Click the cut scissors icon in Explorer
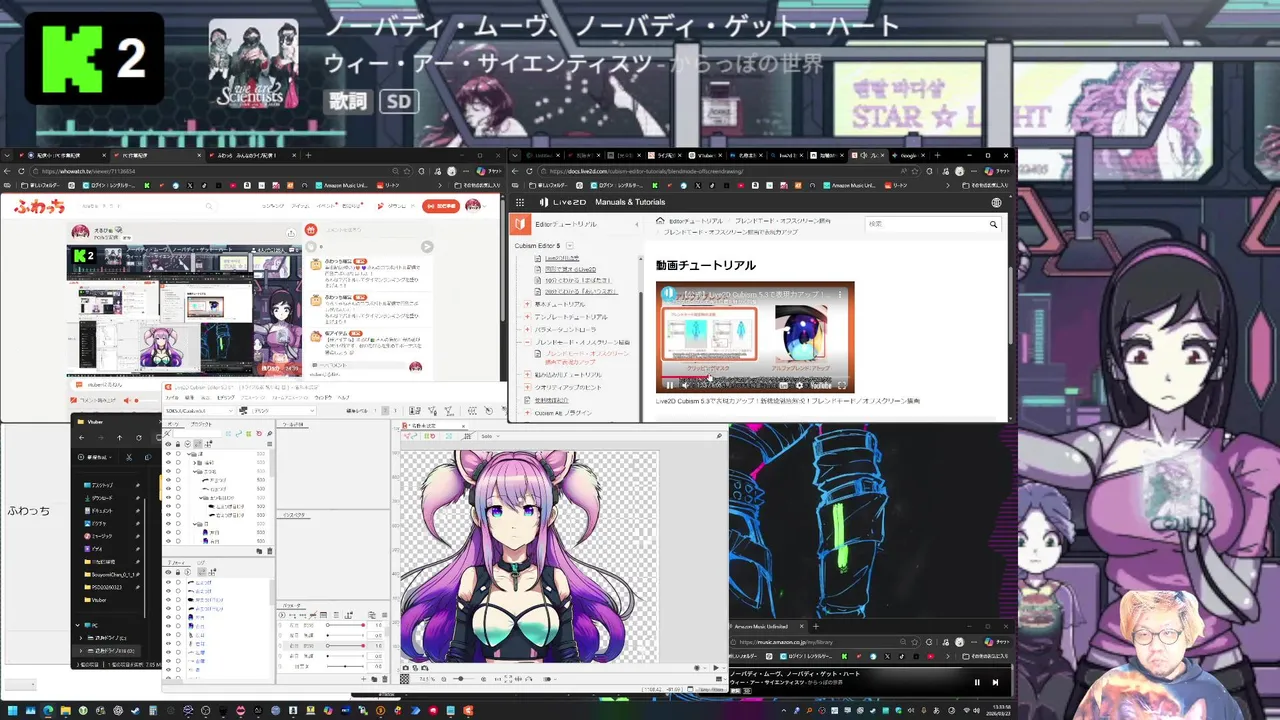Viewport: 1280px width, 720px height. click(x=129, y=457)
